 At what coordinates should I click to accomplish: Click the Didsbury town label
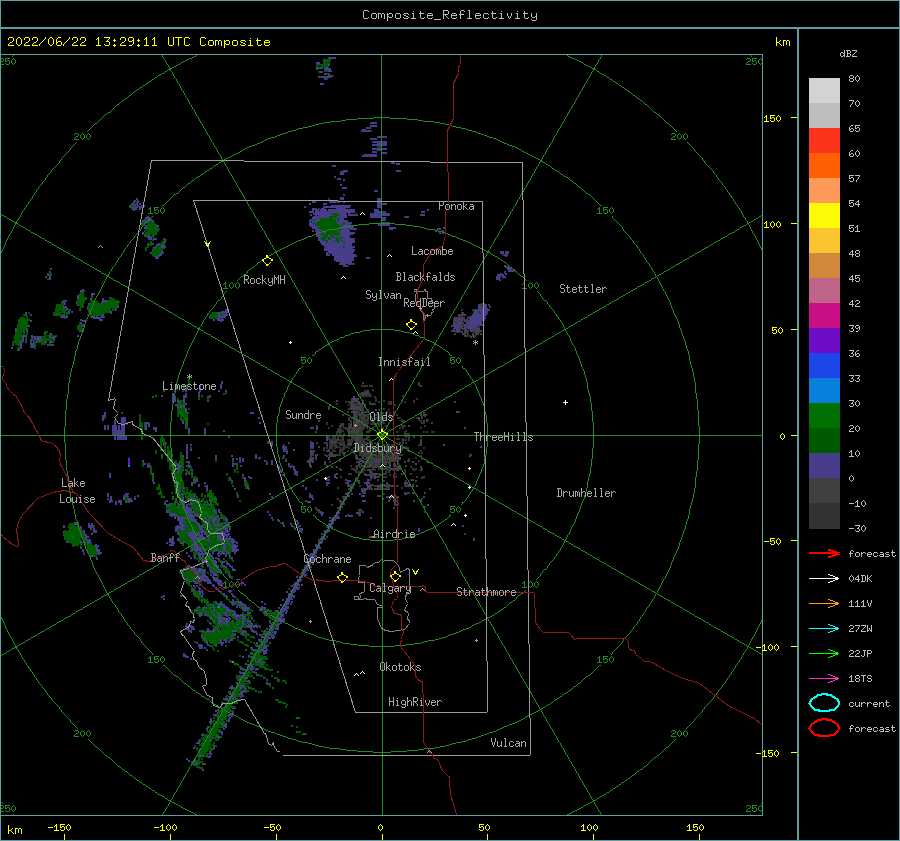click(x=377, y=448)
